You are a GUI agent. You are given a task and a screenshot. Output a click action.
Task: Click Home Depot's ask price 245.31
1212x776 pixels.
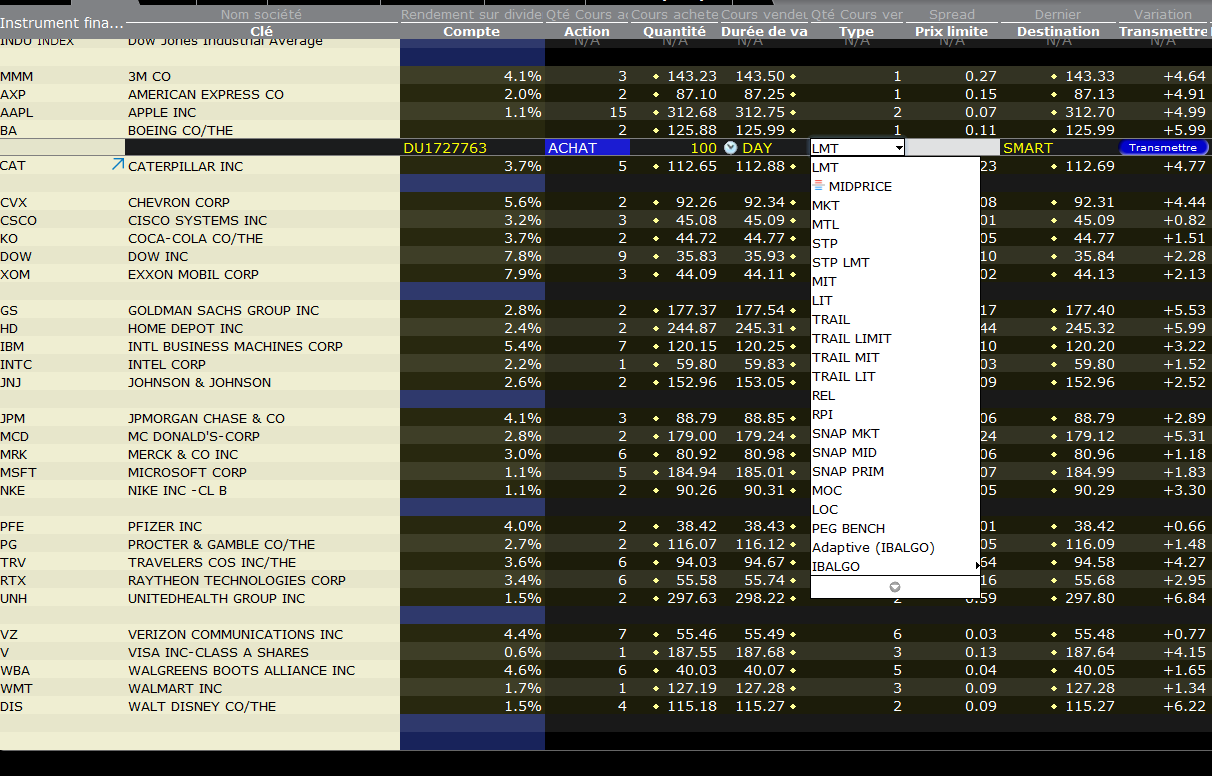point(760,328)
